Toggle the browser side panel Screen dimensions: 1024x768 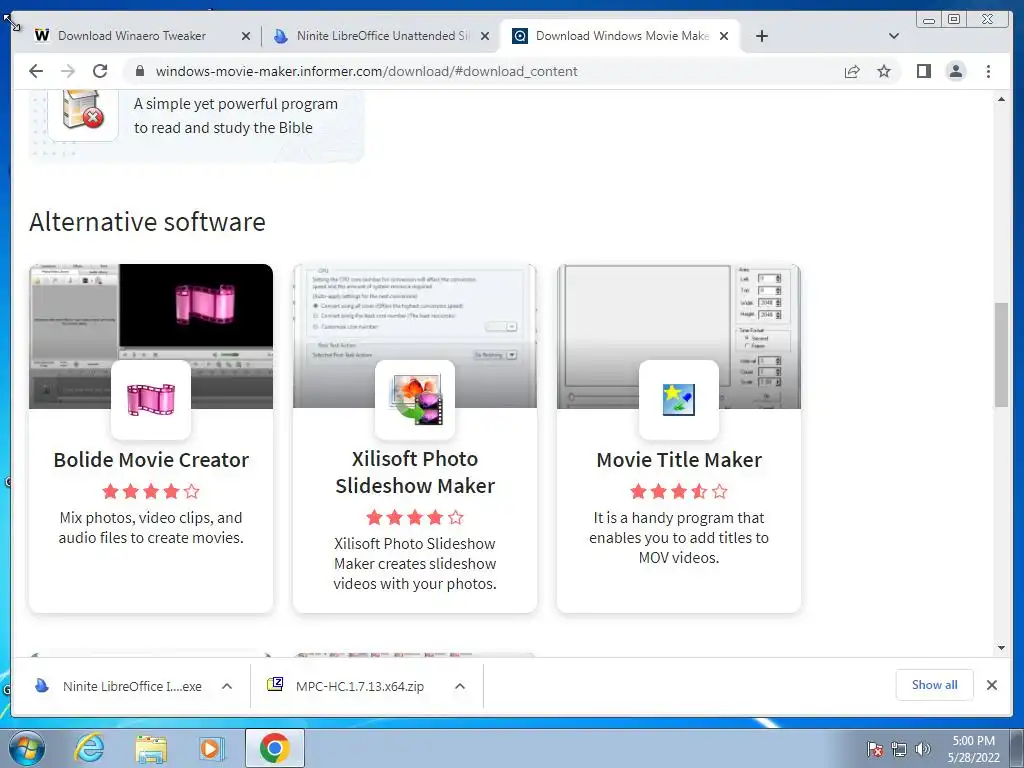923,71
